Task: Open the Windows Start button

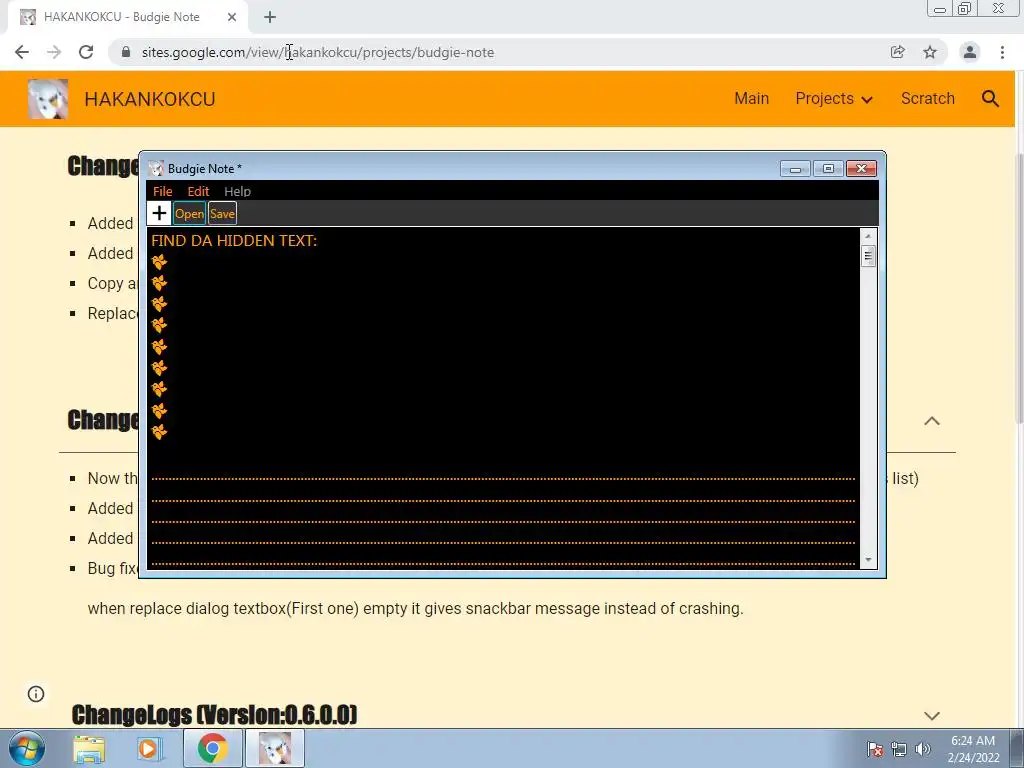Action: point(27,748)
